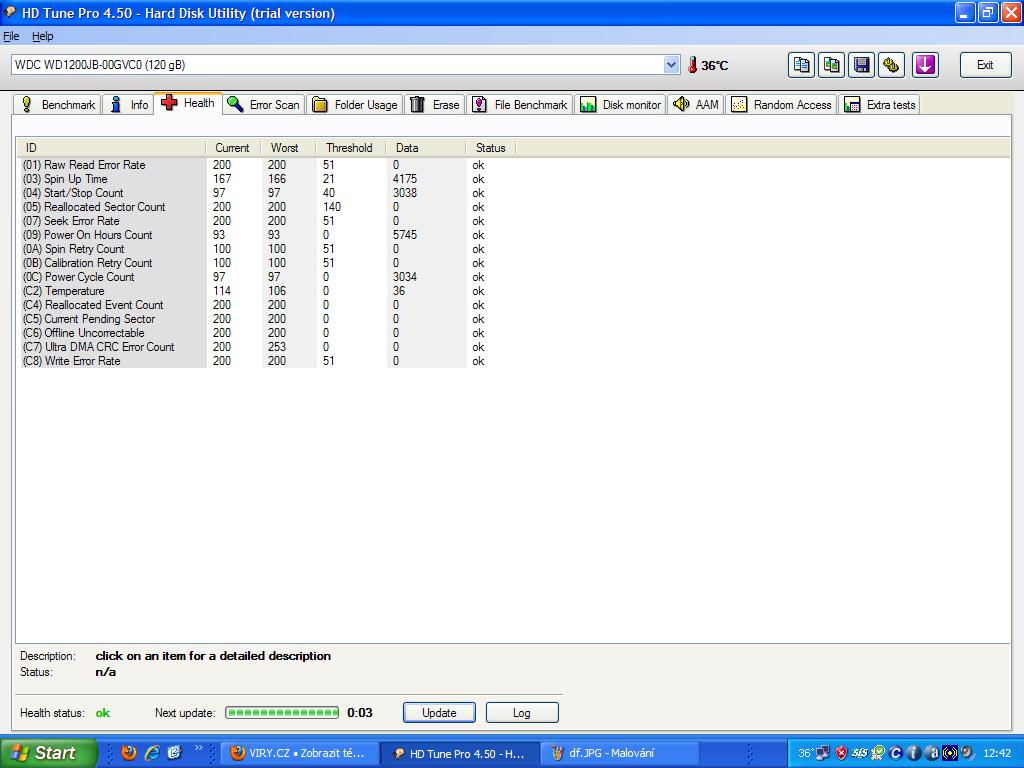Switch to the Error Scan tab
The image size is (1024, 768).
pos(263,105)
